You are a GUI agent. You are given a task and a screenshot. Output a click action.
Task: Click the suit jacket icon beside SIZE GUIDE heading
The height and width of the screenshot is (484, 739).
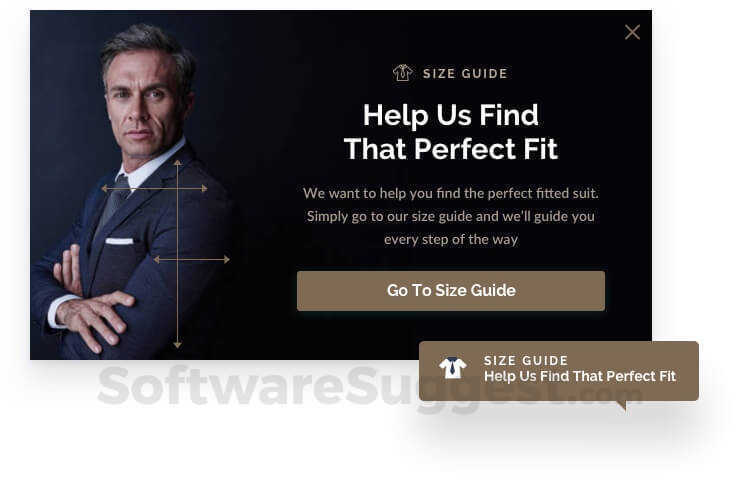(x=402, y=73)
